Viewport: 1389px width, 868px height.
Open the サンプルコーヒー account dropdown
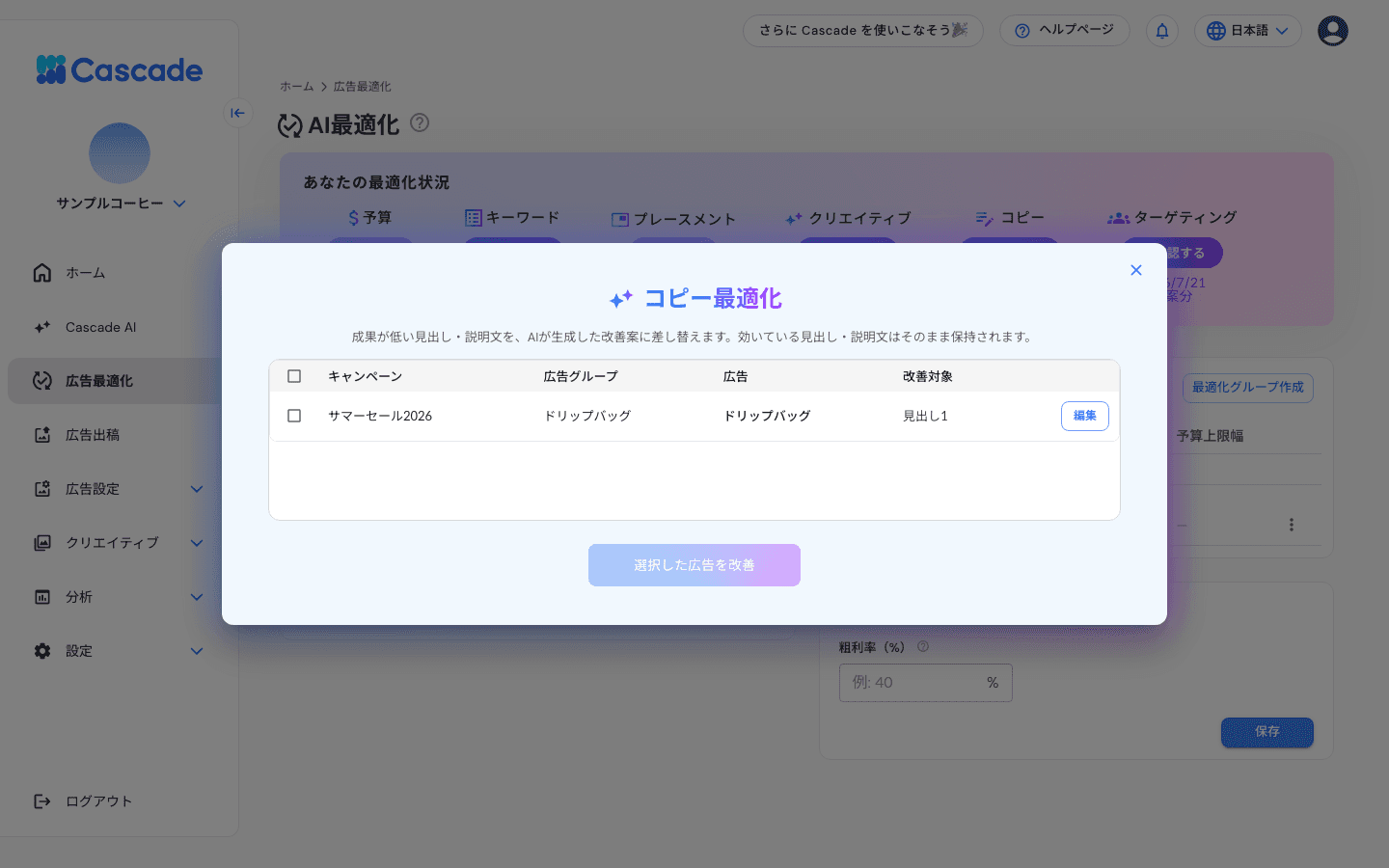pos(120,203)
